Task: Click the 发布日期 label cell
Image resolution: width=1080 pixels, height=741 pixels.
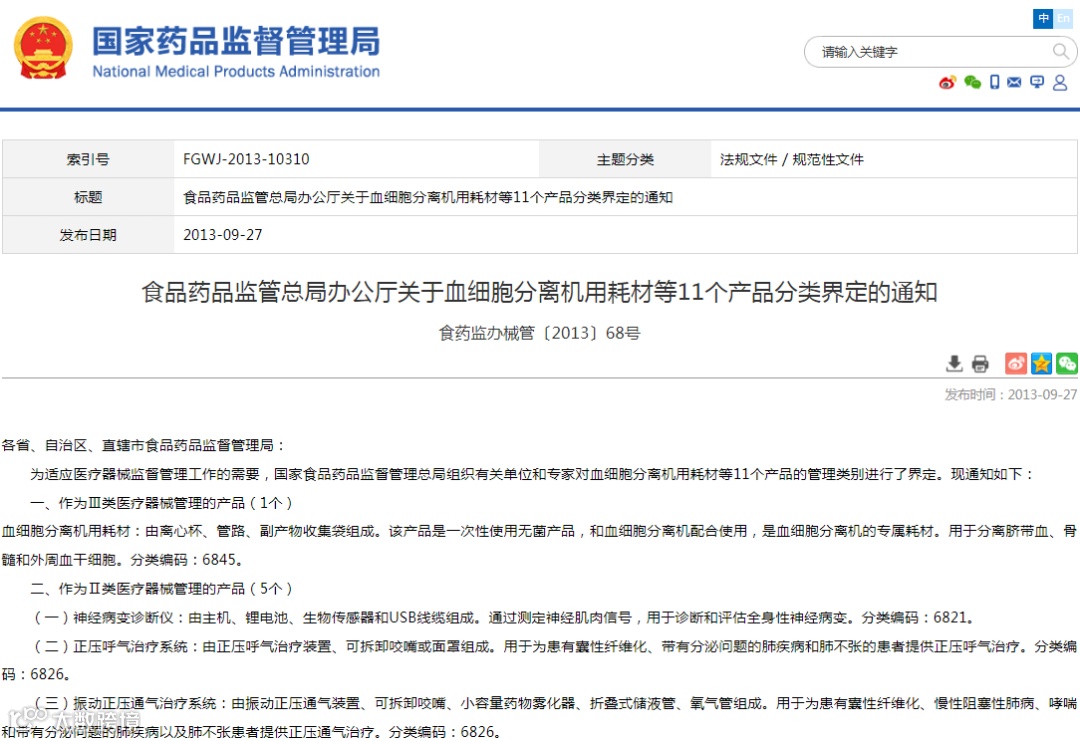Action: click(x=88, y=235)
